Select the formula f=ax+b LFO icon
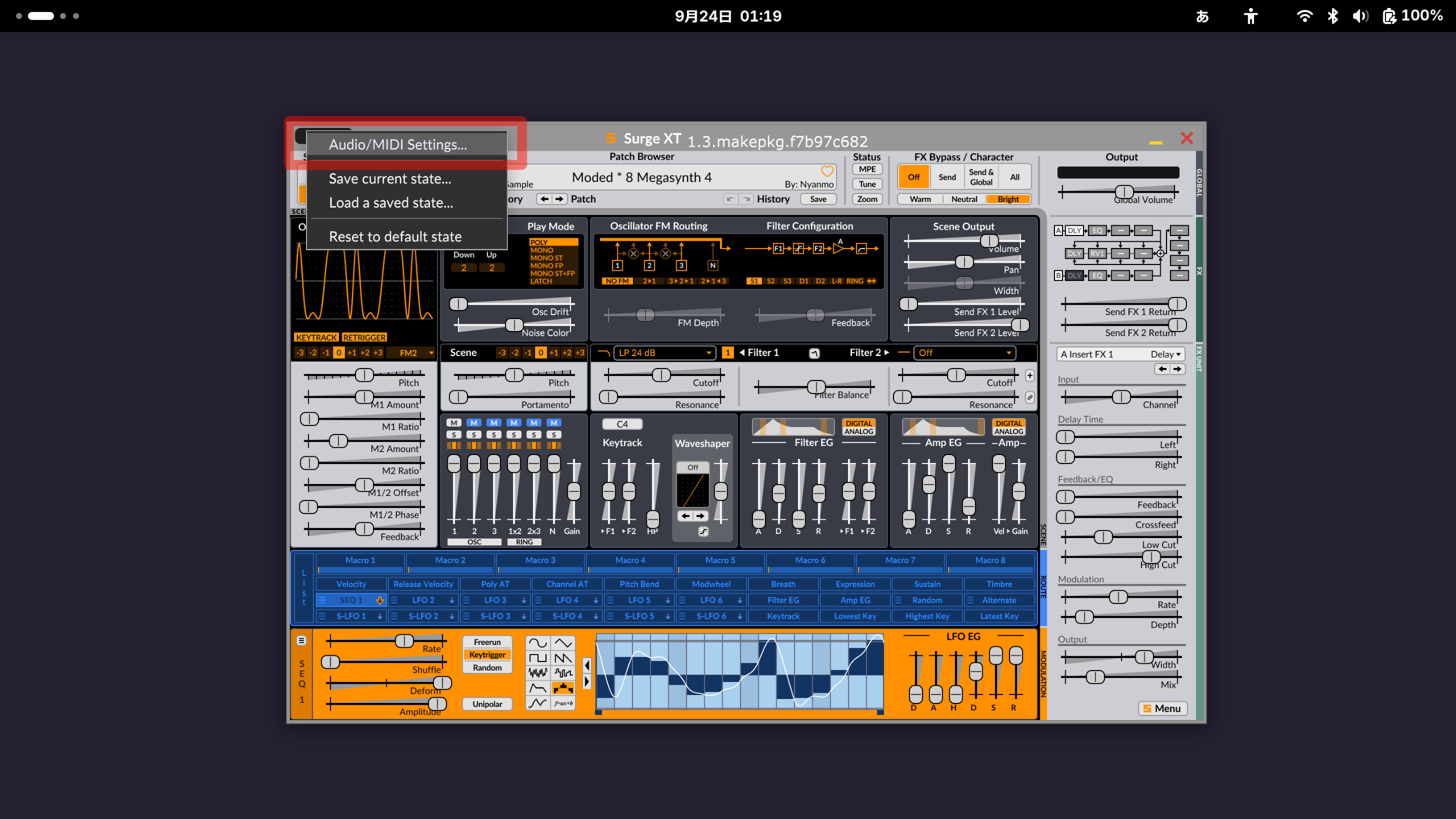Viewport: 1456px width, 819px height. [563, 704]
